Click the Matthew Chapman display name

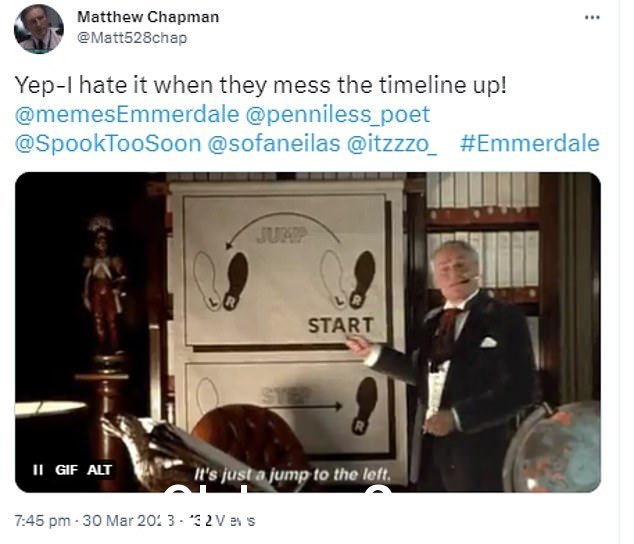pyautogui.click(x=148, y=17)
